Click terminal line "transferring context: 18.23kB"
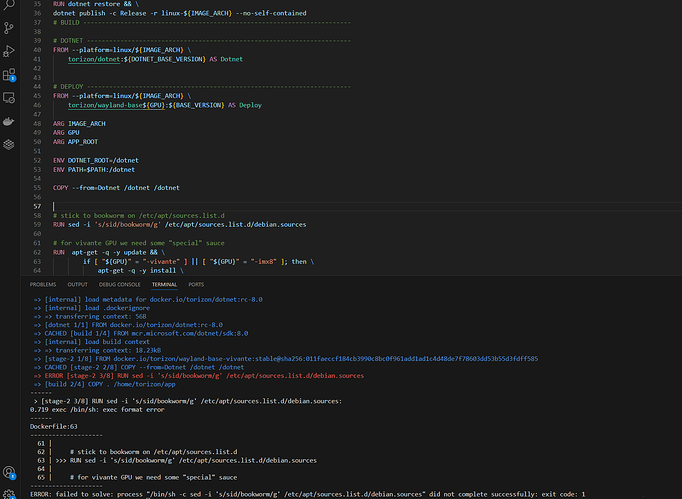This screenshot has height=499, width=682. 97,350
